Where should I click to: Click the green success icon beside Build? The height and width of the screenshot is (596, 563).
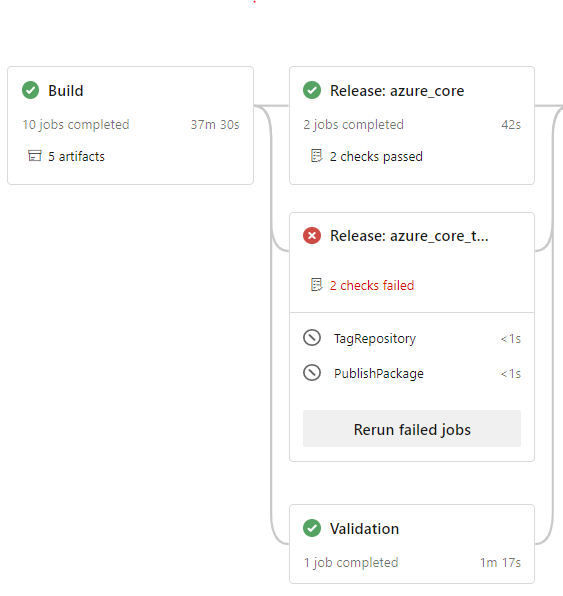tap(30, 90)
